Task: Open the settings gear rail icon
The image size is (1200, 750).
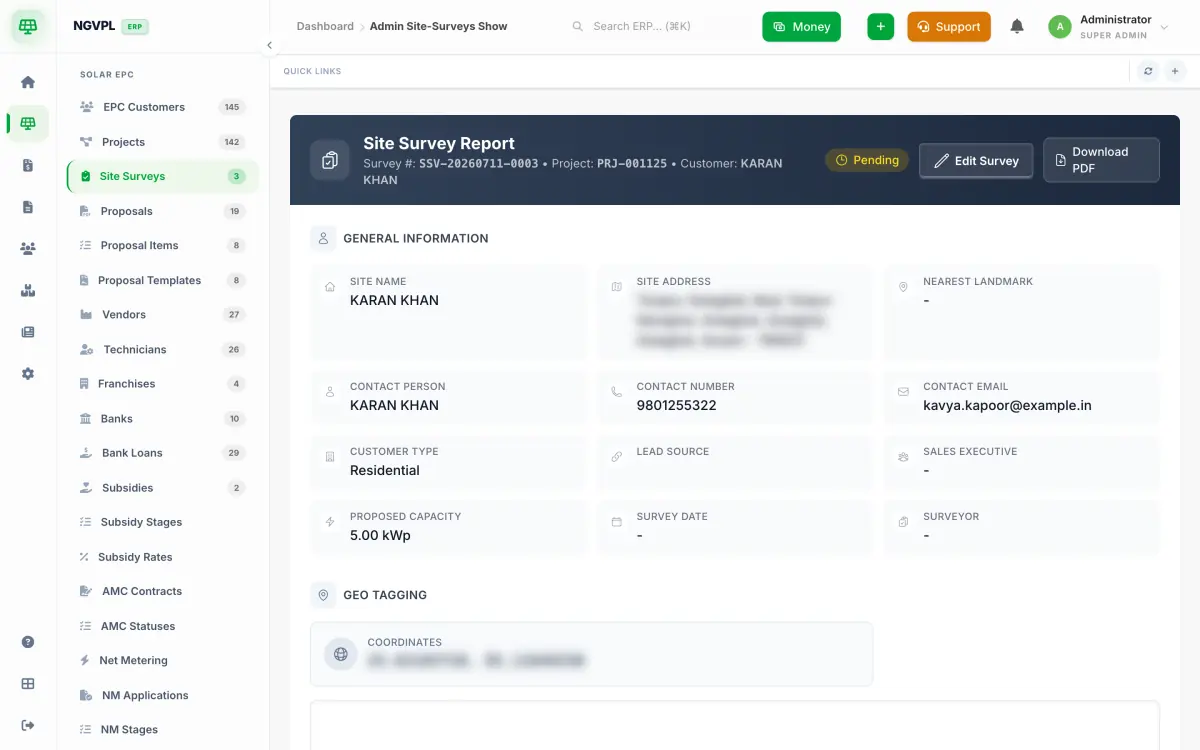Action: (28, 374)
